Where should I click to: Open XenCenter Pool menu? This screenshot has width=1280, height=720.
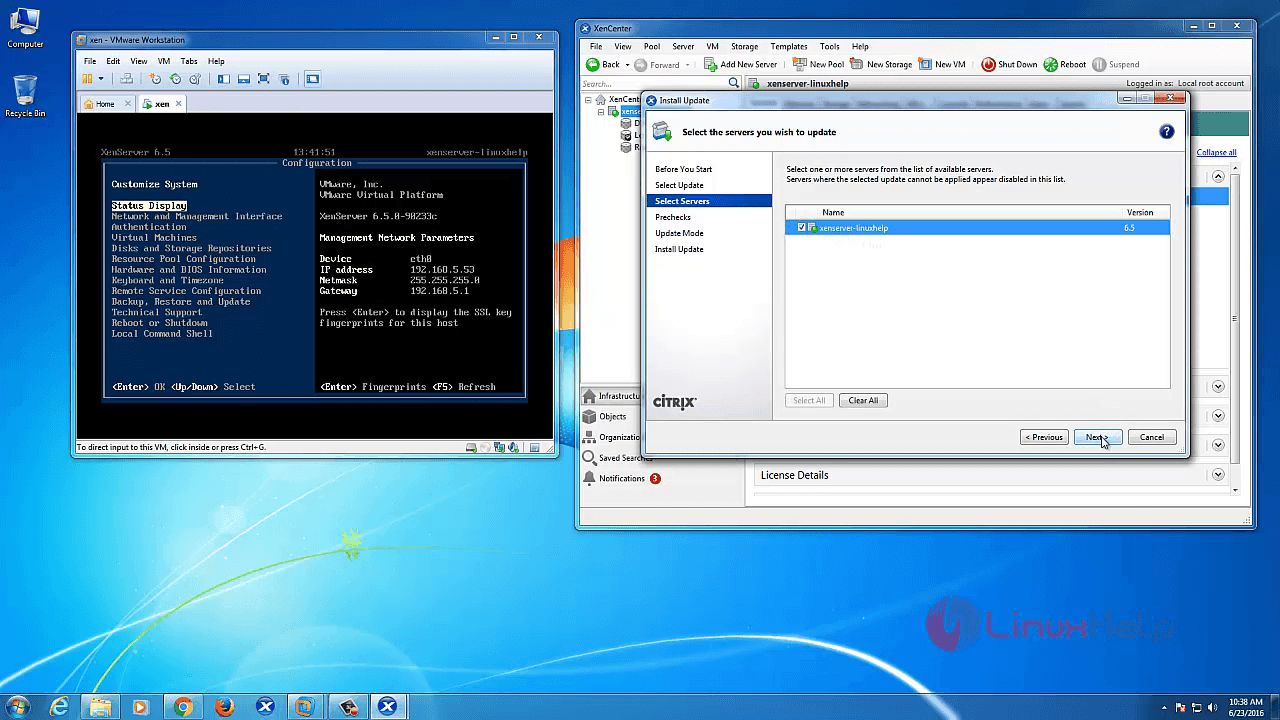click(652, 46)
